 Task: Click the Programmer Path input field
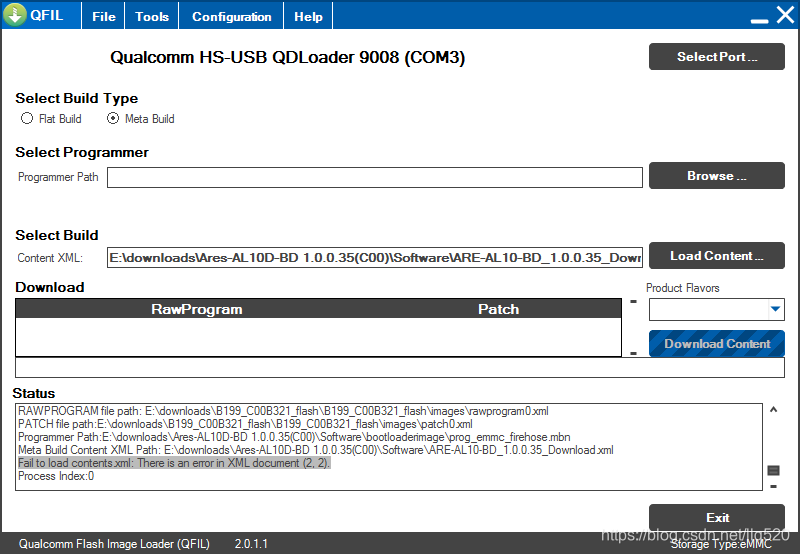click(x=374, y=178)
